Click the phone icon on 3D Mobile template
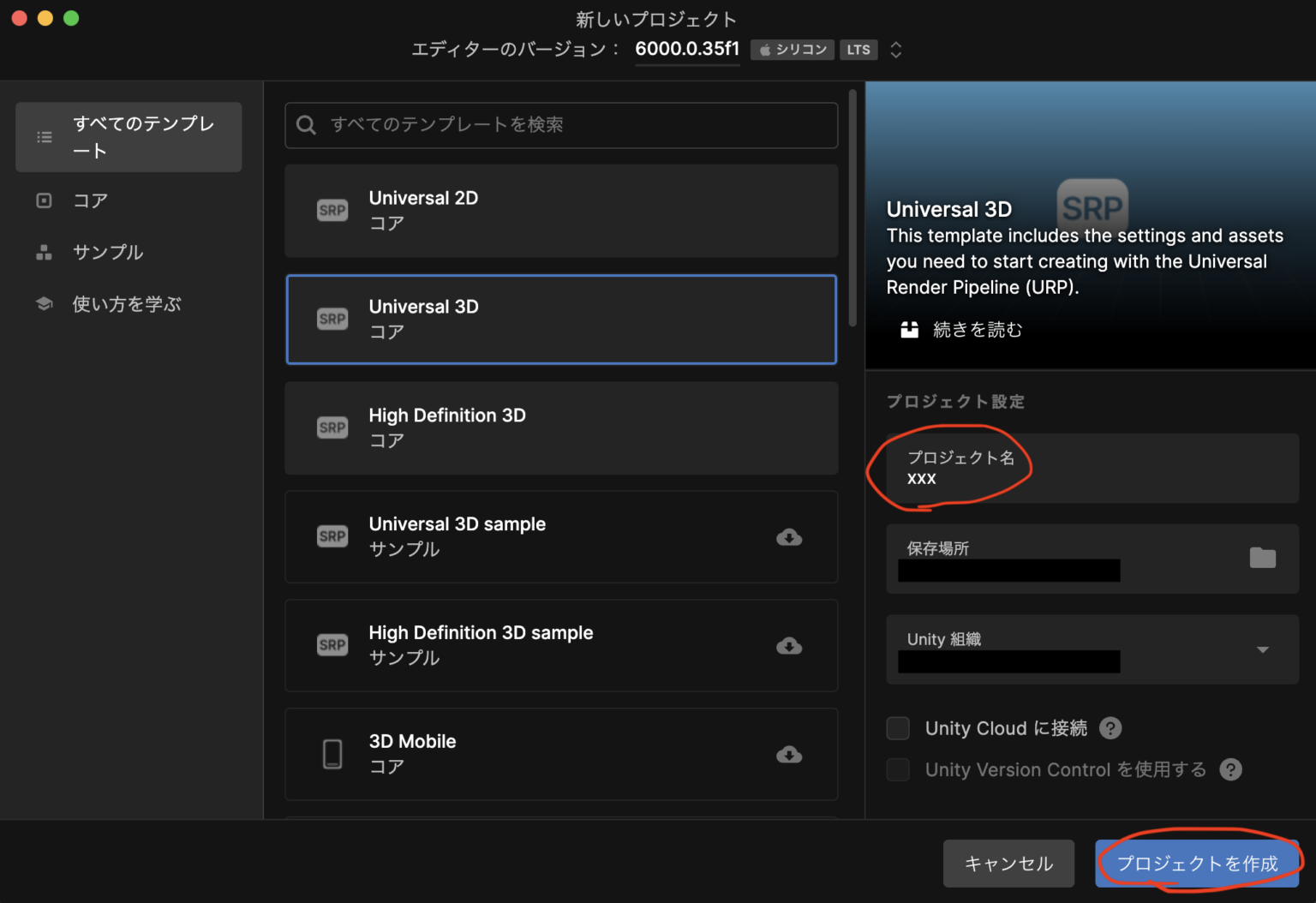 (x=332, y=754)
